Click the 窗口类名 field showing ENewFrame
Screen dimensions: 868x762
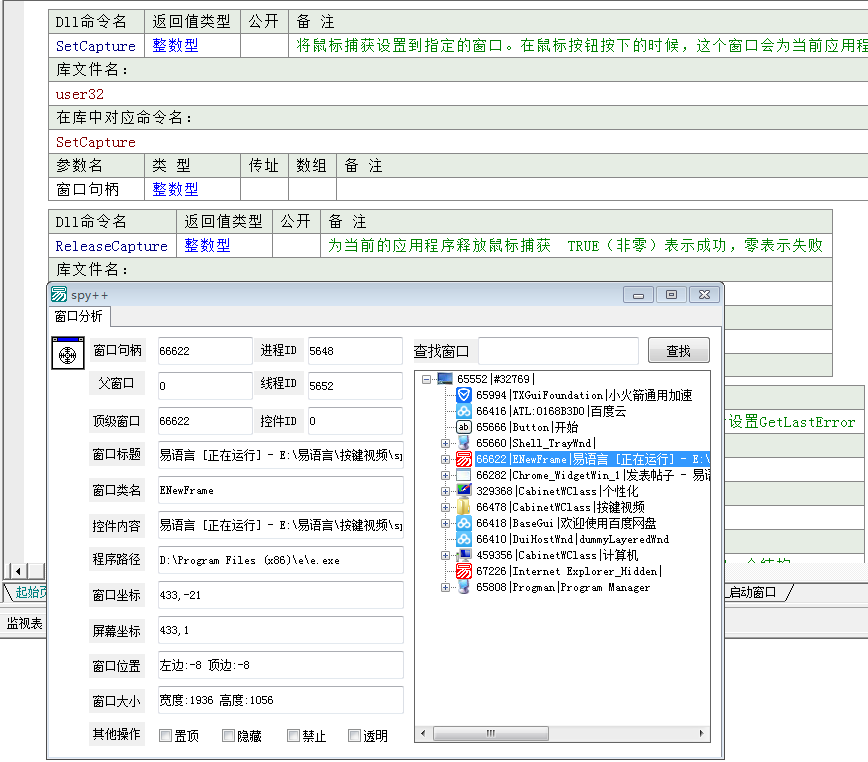280,490
